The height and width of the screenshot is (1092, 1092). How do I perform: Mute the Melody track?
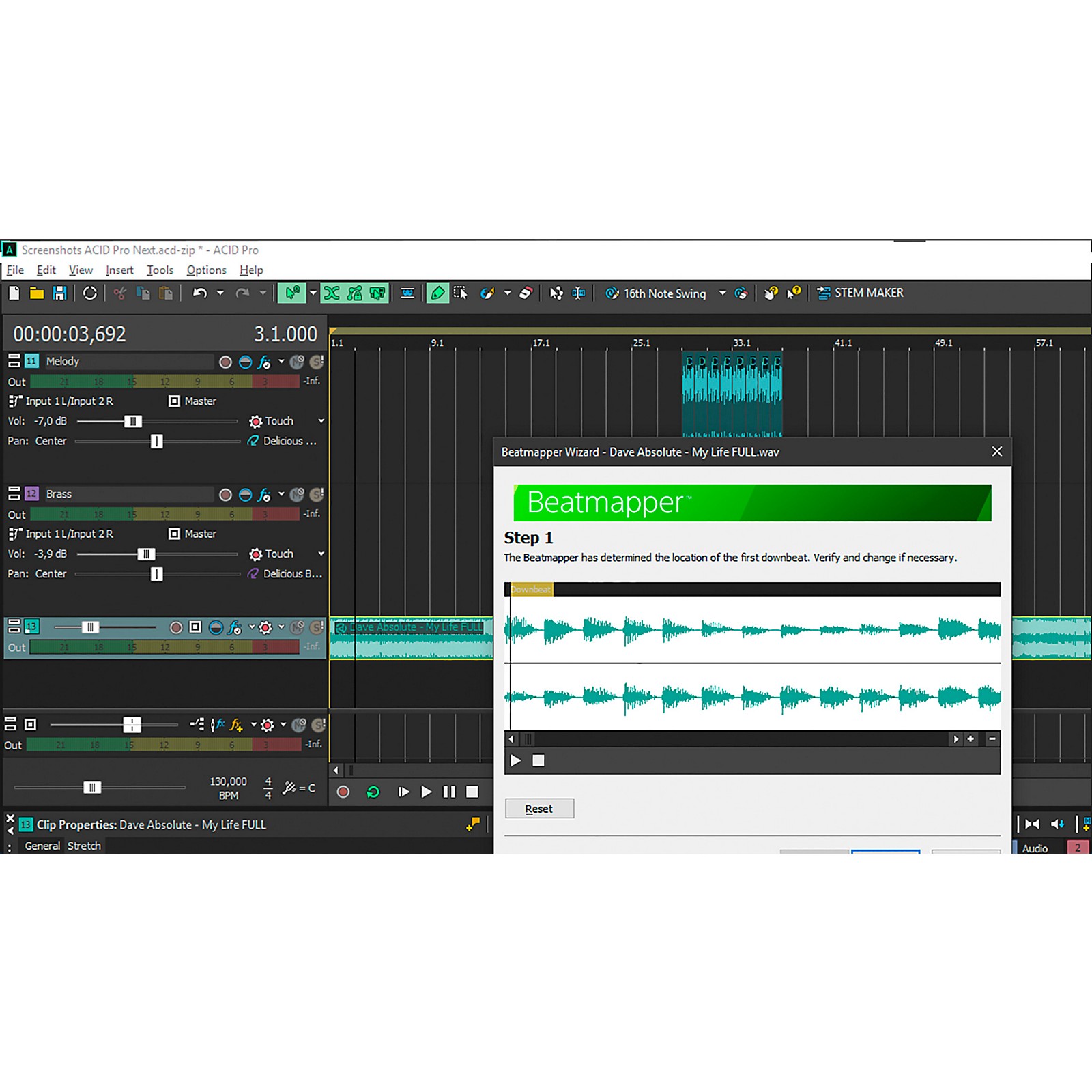click(x=297, y=362)
